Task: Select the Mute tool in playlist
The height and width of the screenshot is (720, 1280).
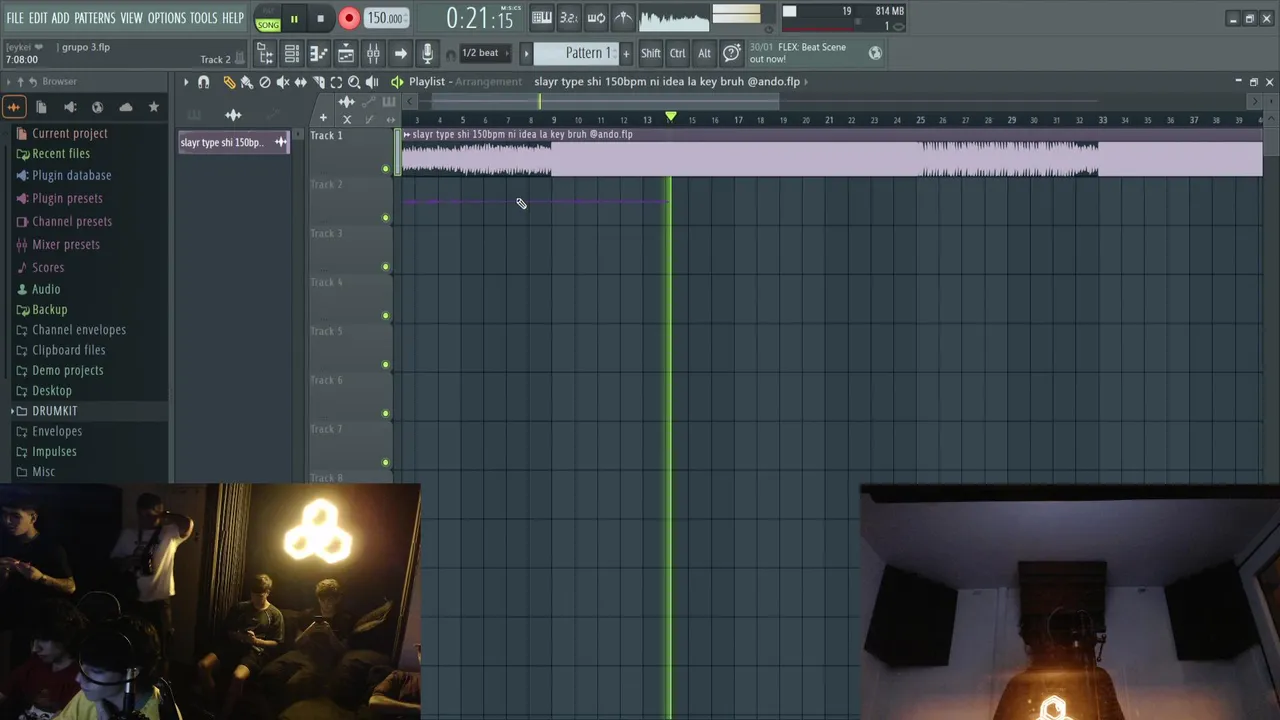Action: [x=283, y=82]
